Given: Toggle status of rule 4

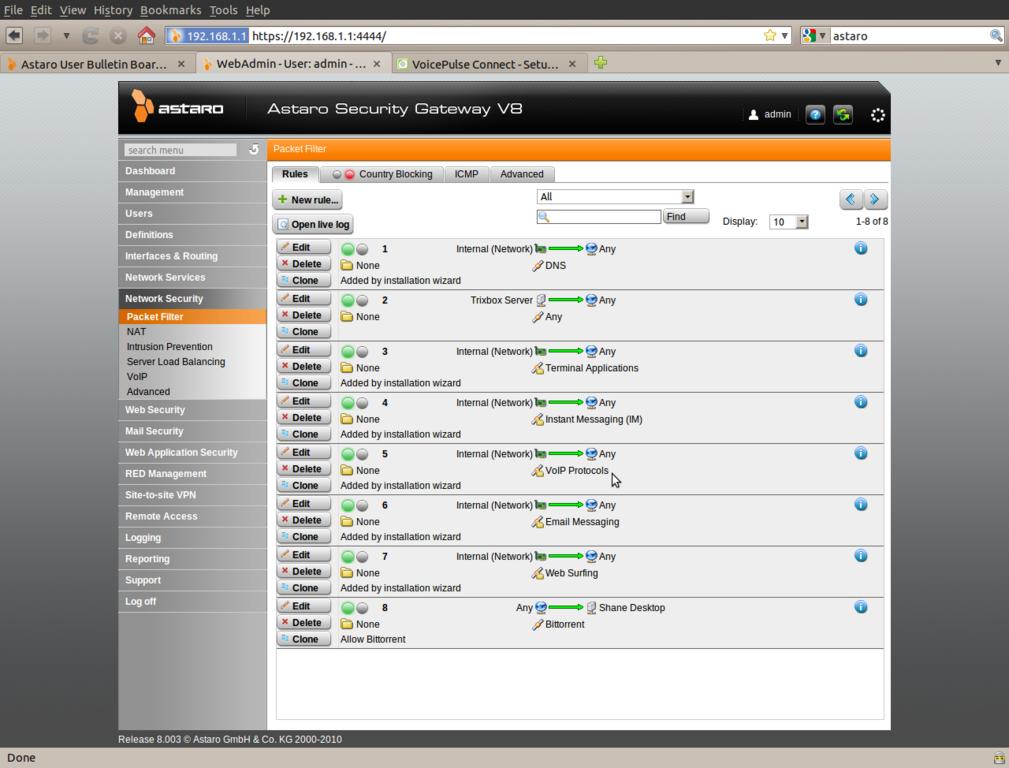Looking at the screenshot, I should click(355, 403).
